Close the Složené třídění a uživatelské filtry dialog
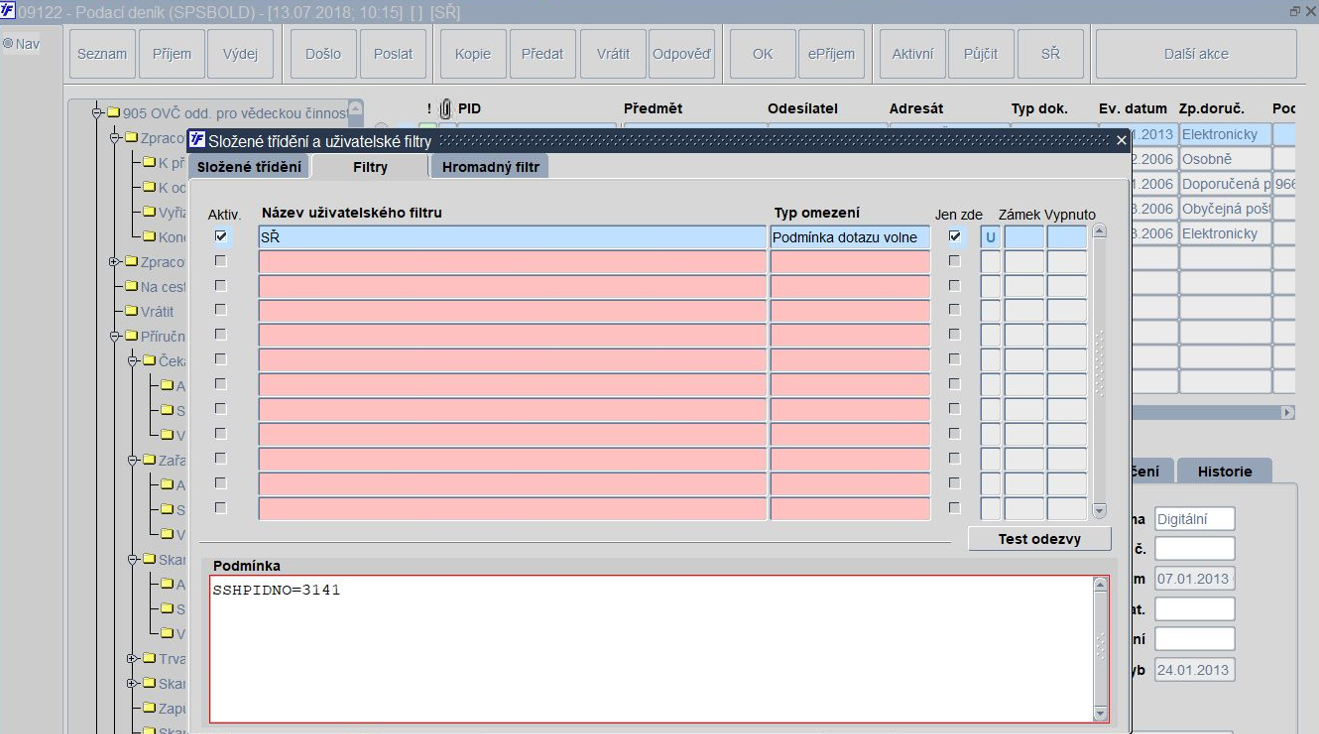This screenshot has height=734, width=1319. click(1121, 141)
